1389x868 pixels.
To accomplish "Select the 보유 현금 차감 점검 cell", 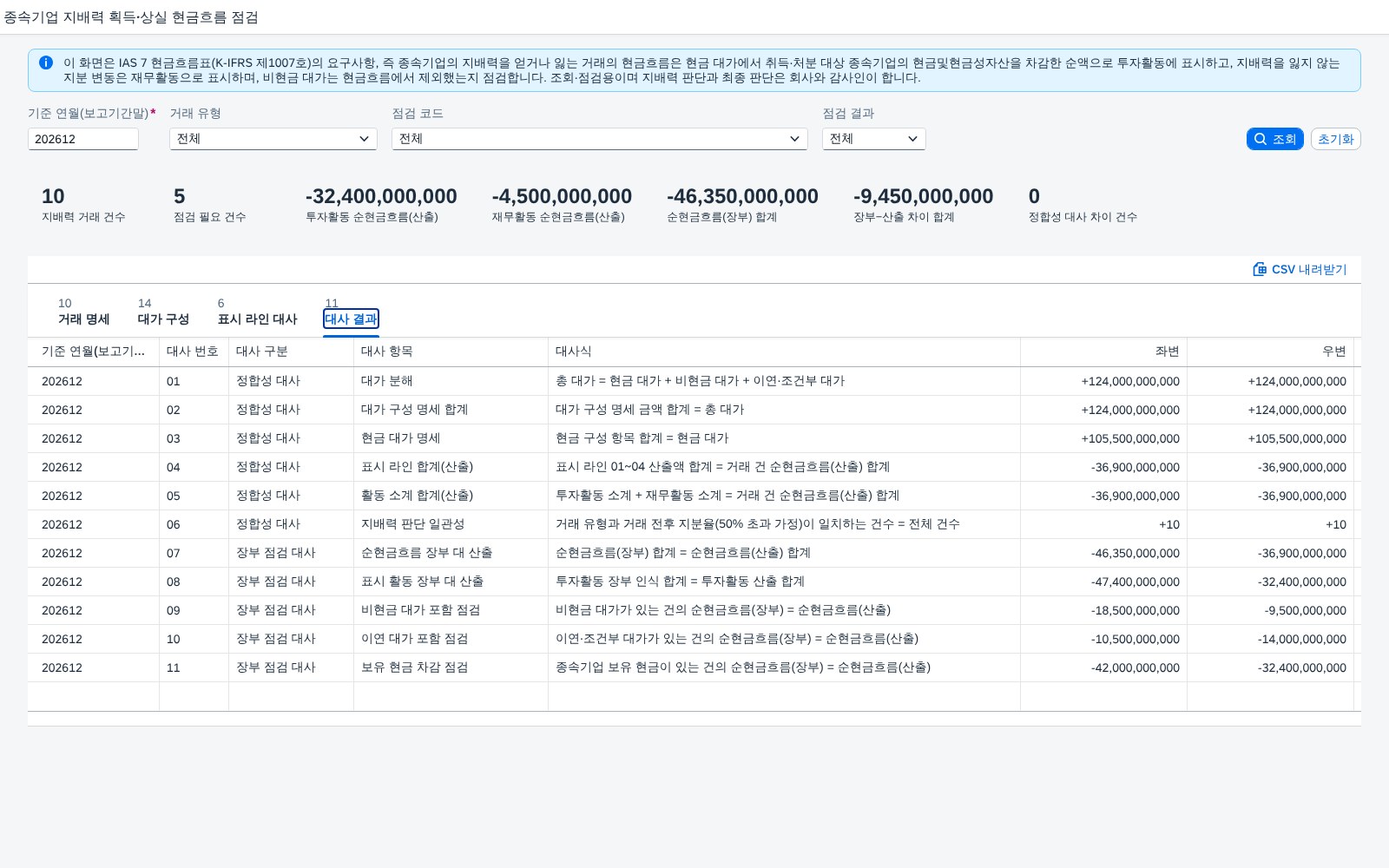I will point(451,667).
